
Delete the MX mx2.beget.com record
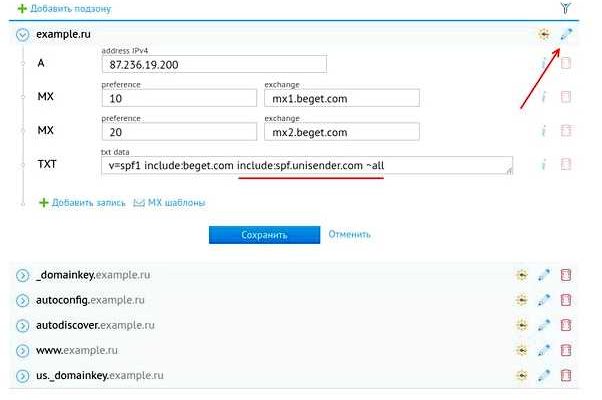click(566, 131)
